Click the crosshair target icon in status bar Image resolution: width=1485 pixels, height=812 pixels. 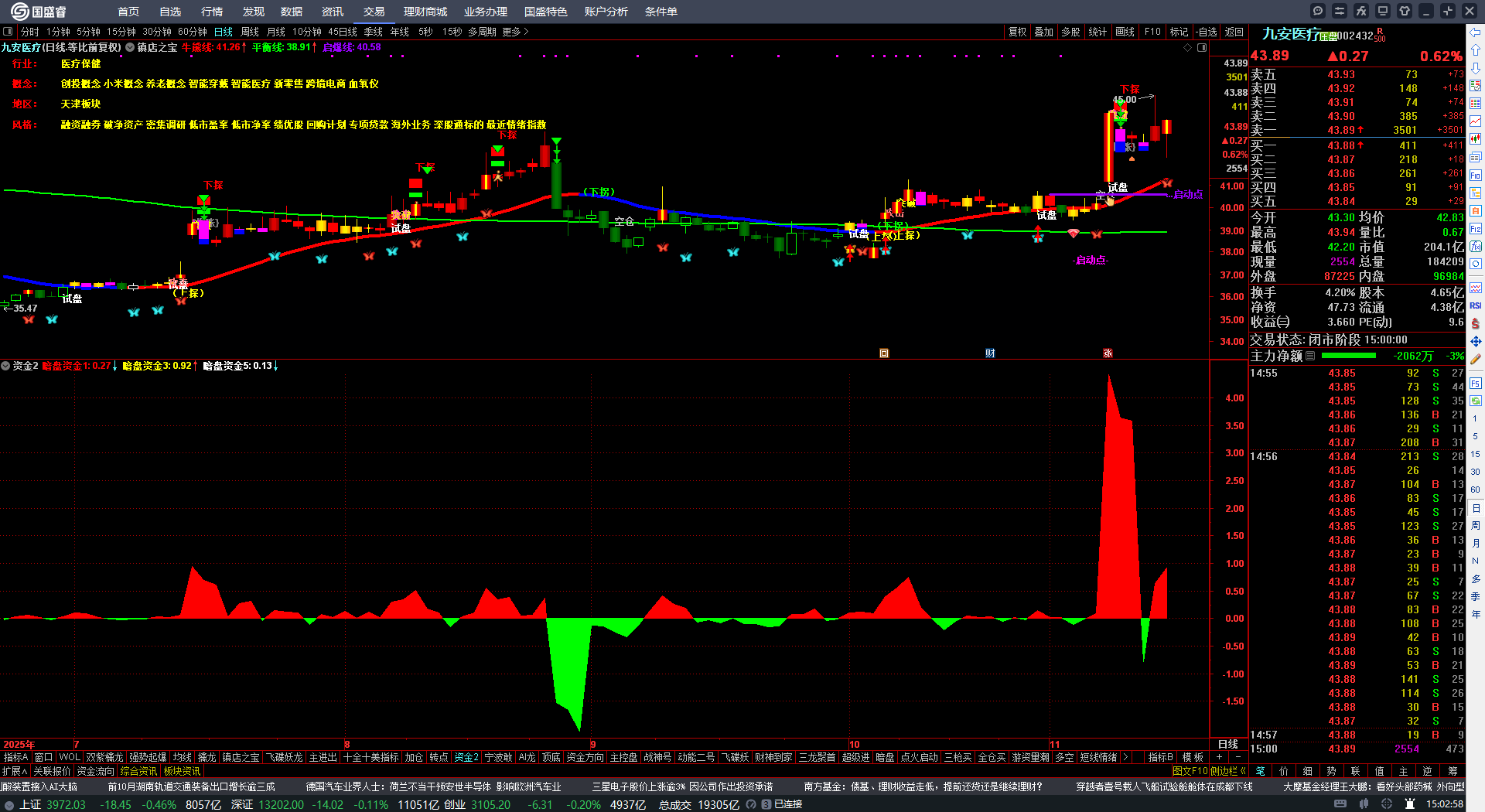click(1387, 804)
